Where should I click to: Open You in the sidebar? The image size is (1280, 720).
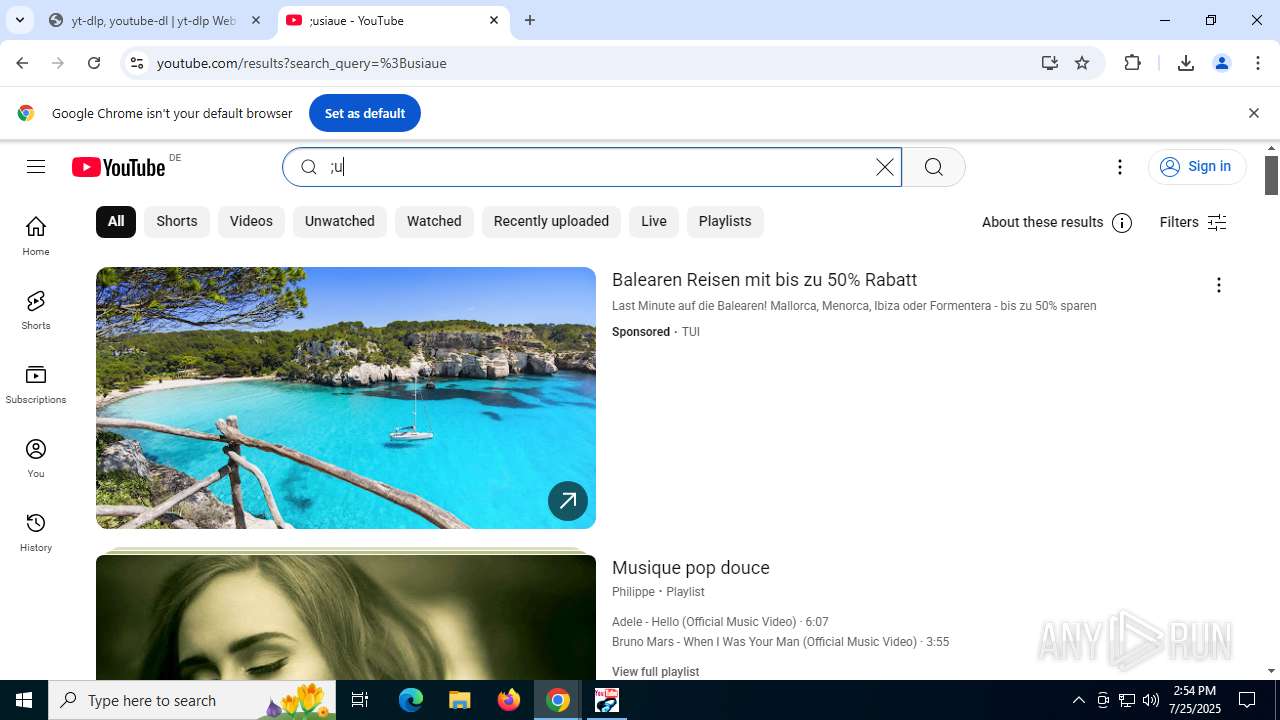(x=36, y=458)
